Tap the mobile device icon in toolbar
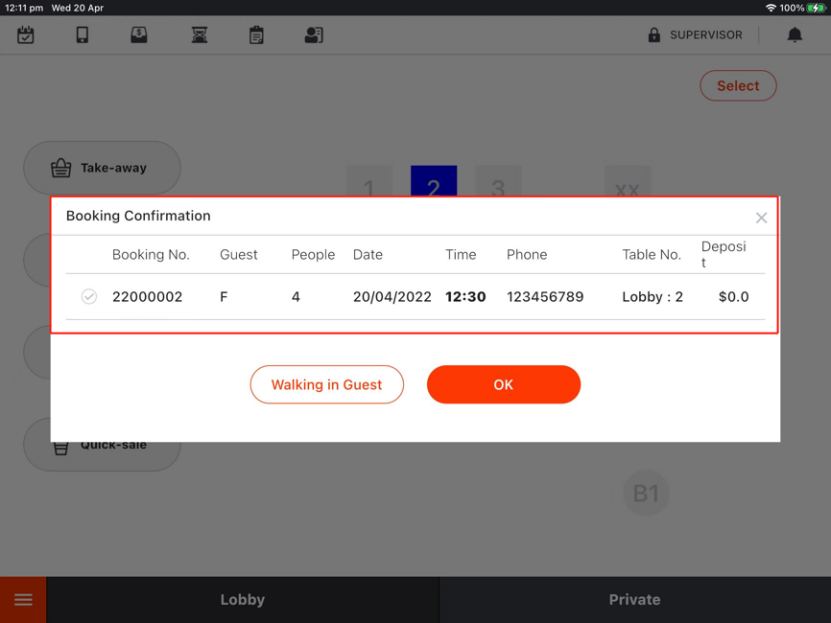The height and width of the screenshot is (623, 831). point(82,35)
